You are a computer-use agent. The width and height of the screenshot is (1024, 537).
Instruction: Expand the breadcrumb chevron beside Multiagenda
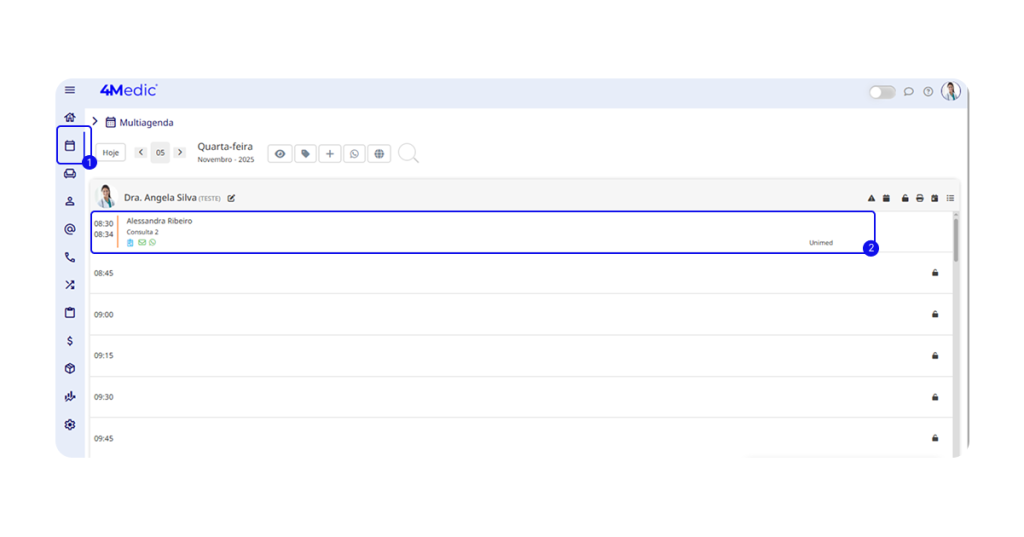94,122
